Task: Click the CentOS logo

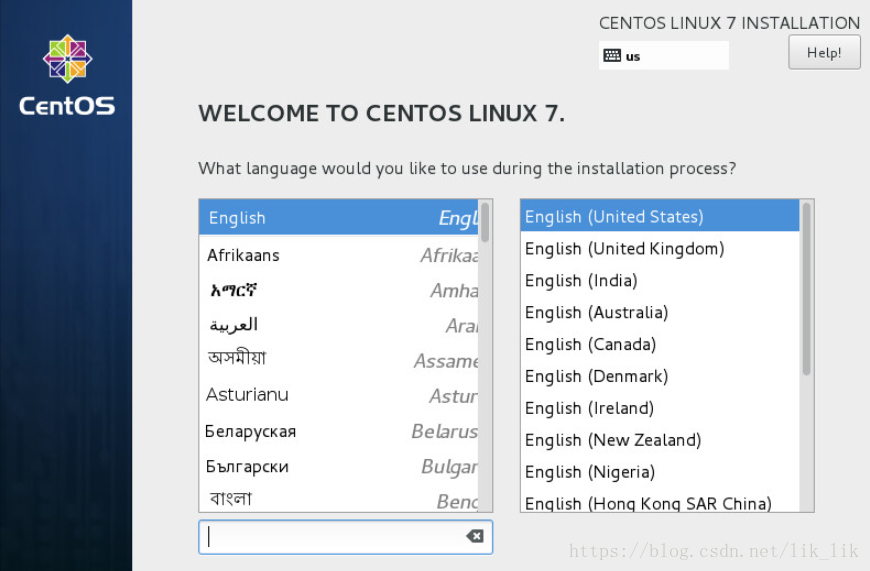Action: (67, 75)
